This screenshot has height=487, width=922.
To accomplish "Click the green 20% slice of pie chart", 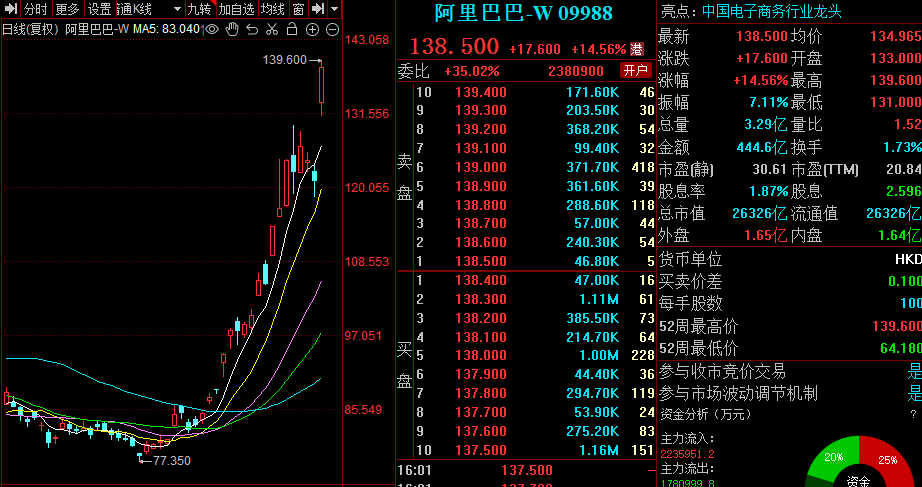I will (x=835, y=459).
